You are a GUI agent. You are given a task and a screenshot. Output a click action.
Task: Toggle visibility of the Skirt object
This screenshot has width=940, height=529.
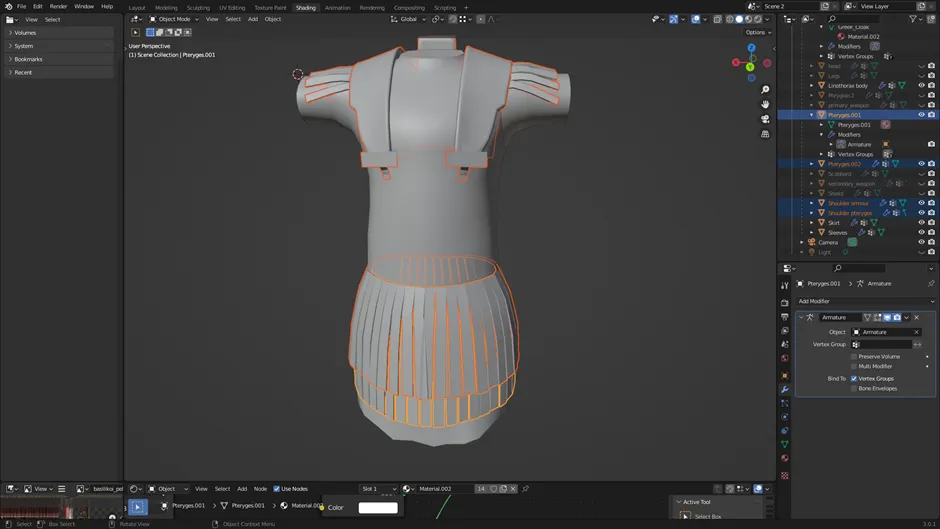click(921, 223)
